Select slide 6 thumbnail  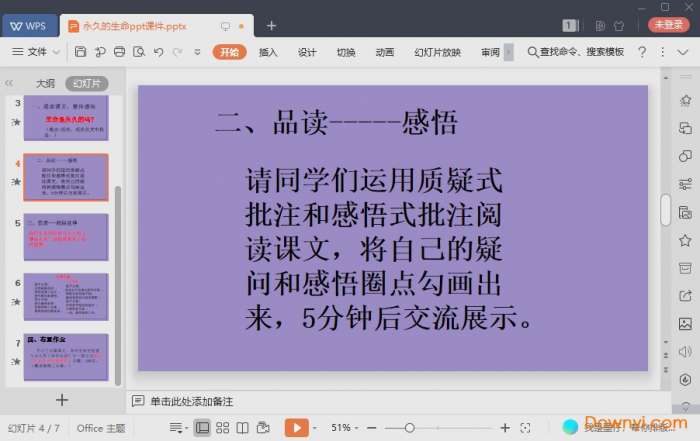tap(66, 297)
